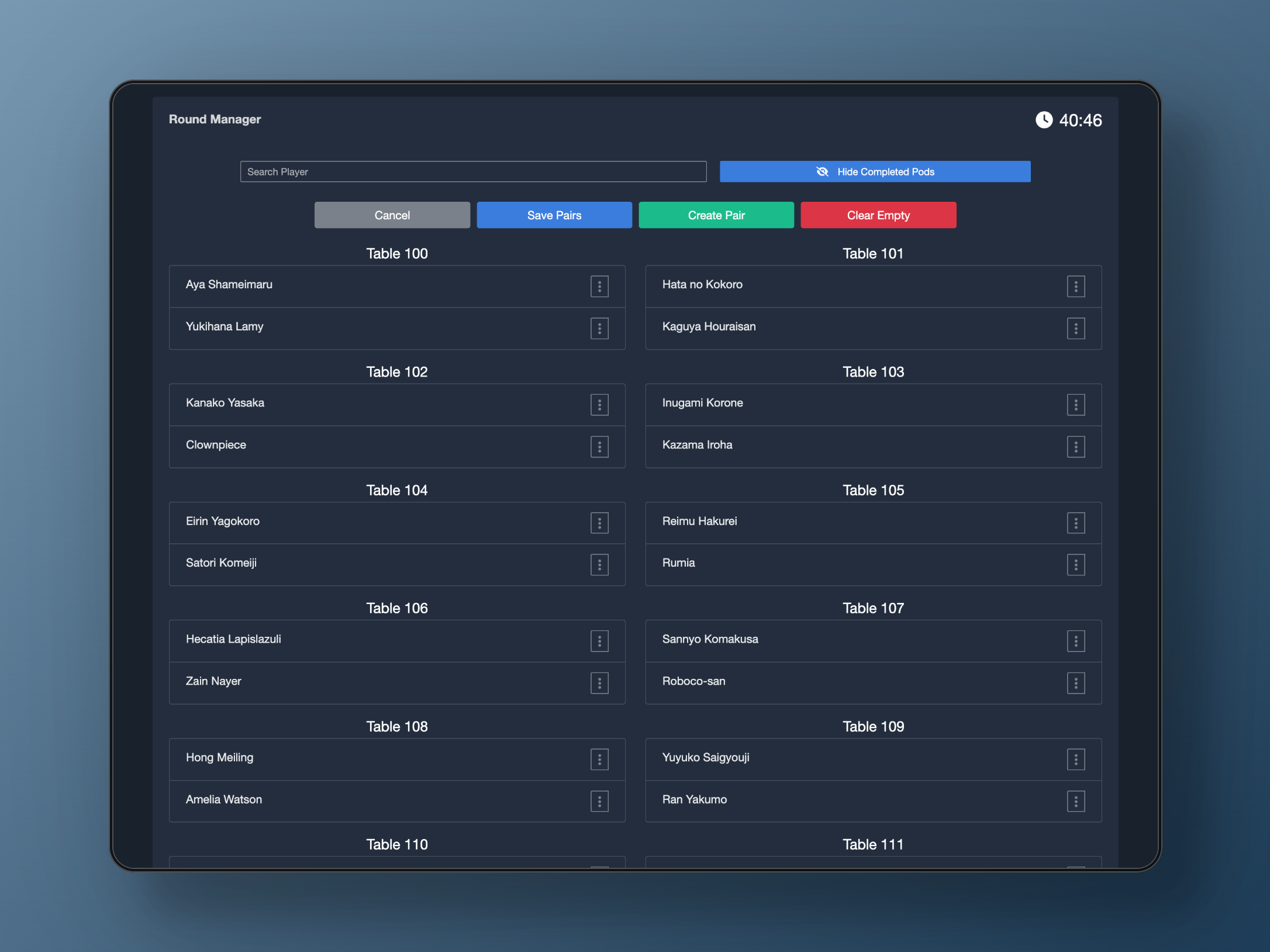Open options for Roboco-san
The image size is (1270, 952).
tap(1076, 683)
